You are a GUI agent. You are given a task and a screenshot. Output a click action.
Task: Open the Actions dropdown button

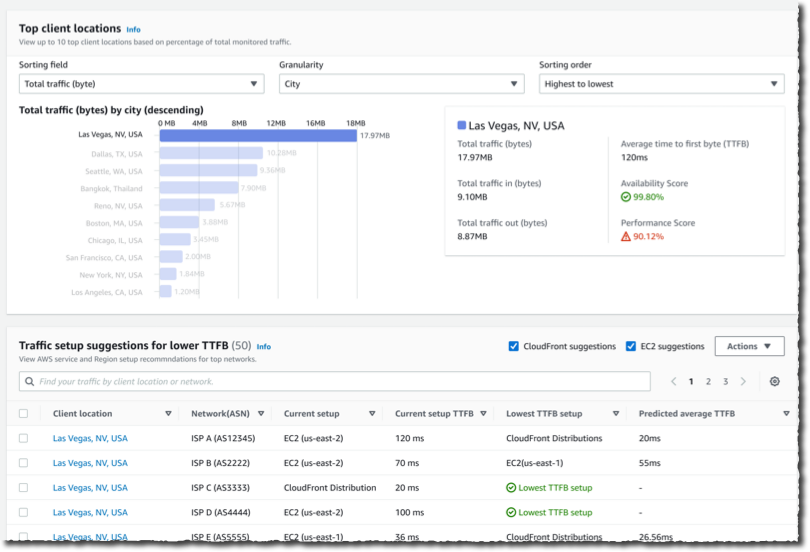click(x=750, y=346)
